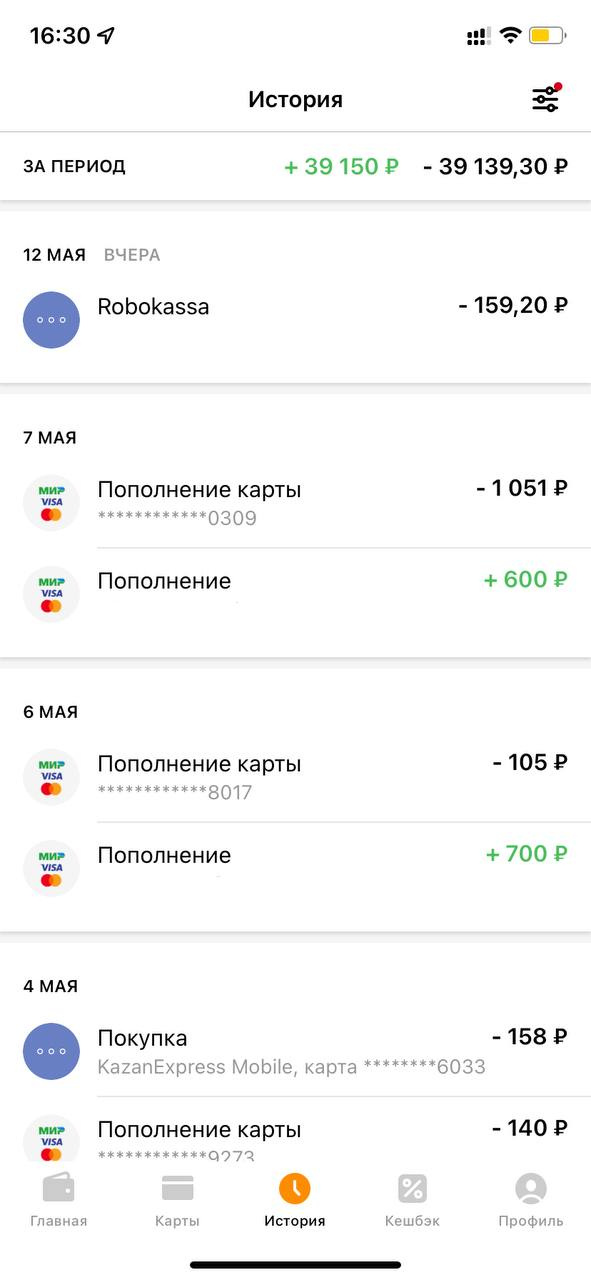Tap the -39 139,30 ₽ expense total
591x1280 pixels.
(496, 166)
